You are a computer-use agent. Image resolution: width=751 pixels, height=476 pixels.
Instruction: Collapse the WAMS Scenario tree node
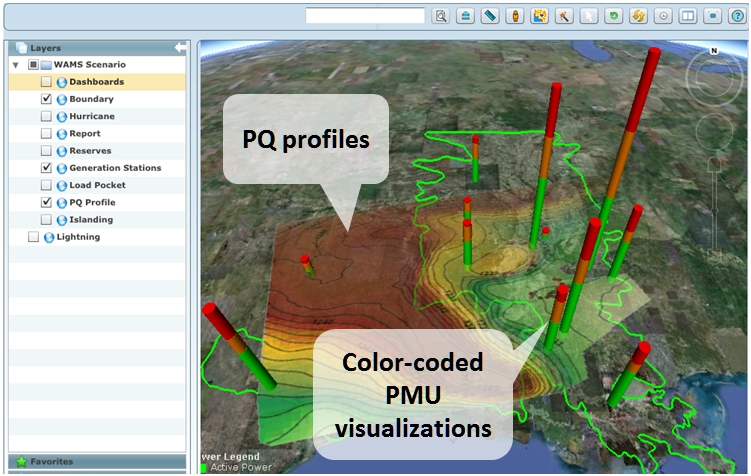click(15, 65)
